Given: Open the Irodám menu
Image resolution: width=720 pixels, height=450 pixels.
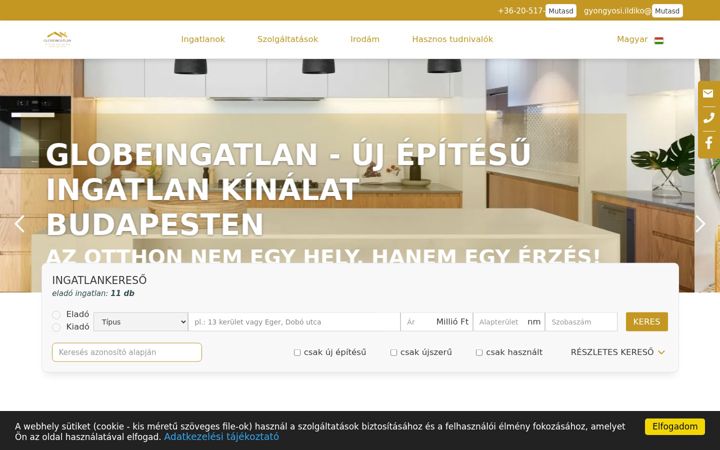Looking at the screenshot, I should [365, 39].
